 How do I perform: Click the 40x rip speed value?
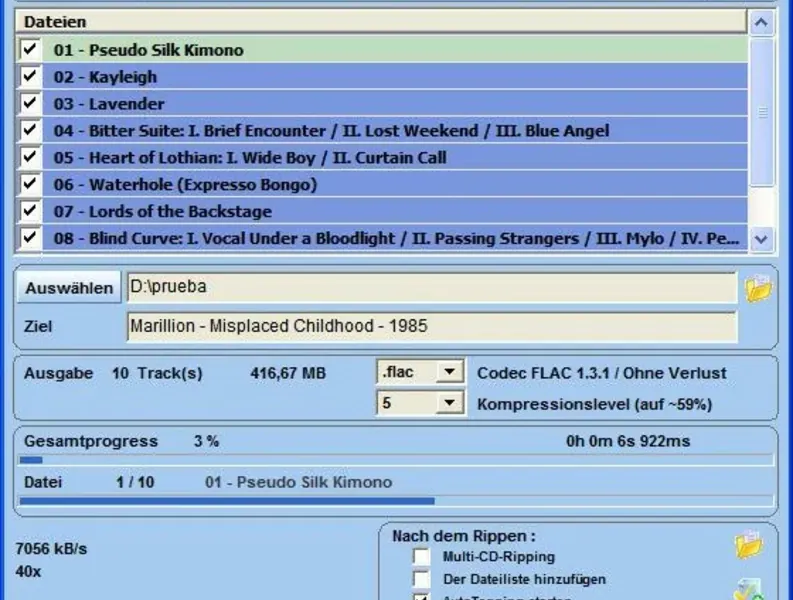(x=28, y=572)
